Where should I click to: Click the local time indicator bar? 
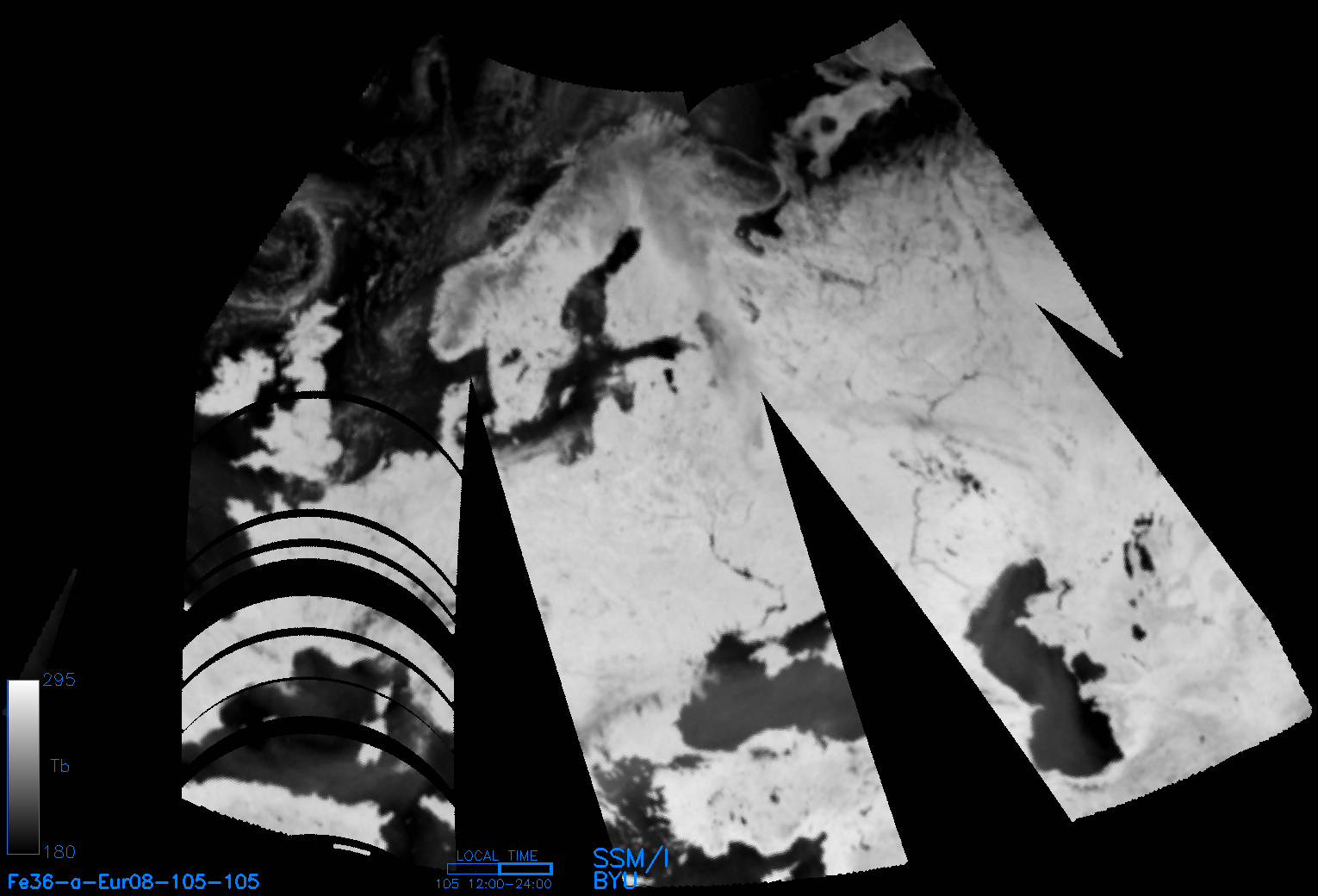tap(500, 868)
